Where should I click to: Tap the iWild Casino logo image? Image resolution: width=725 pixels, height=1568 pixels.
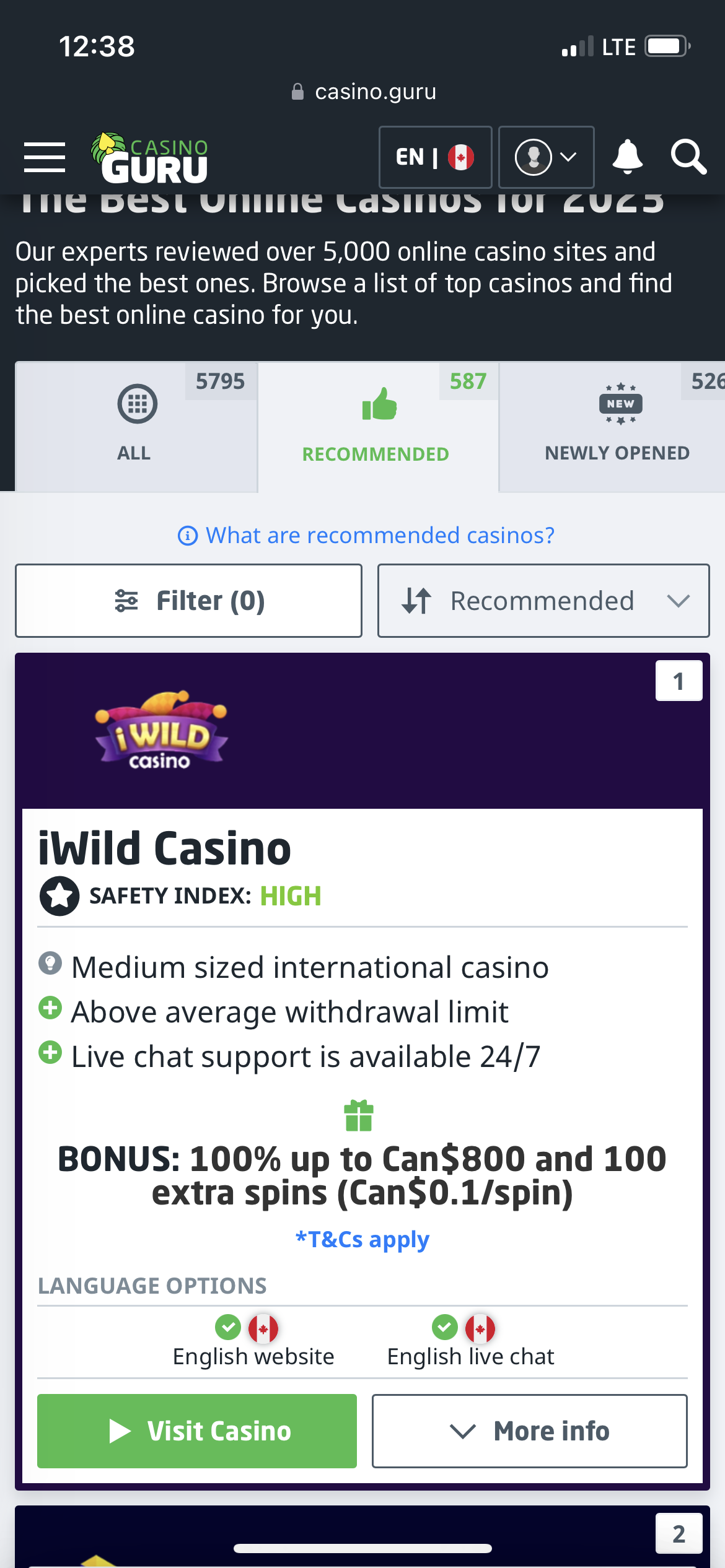tap(161, 731)
